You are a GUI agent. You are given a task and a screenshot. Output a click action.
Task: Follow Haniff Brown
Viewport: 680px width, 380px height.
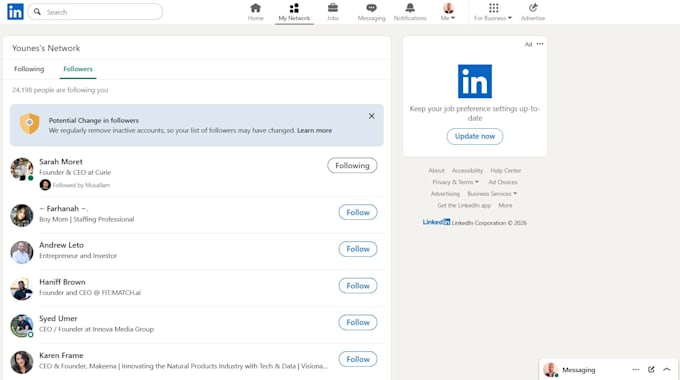click(x=358, y=286)
